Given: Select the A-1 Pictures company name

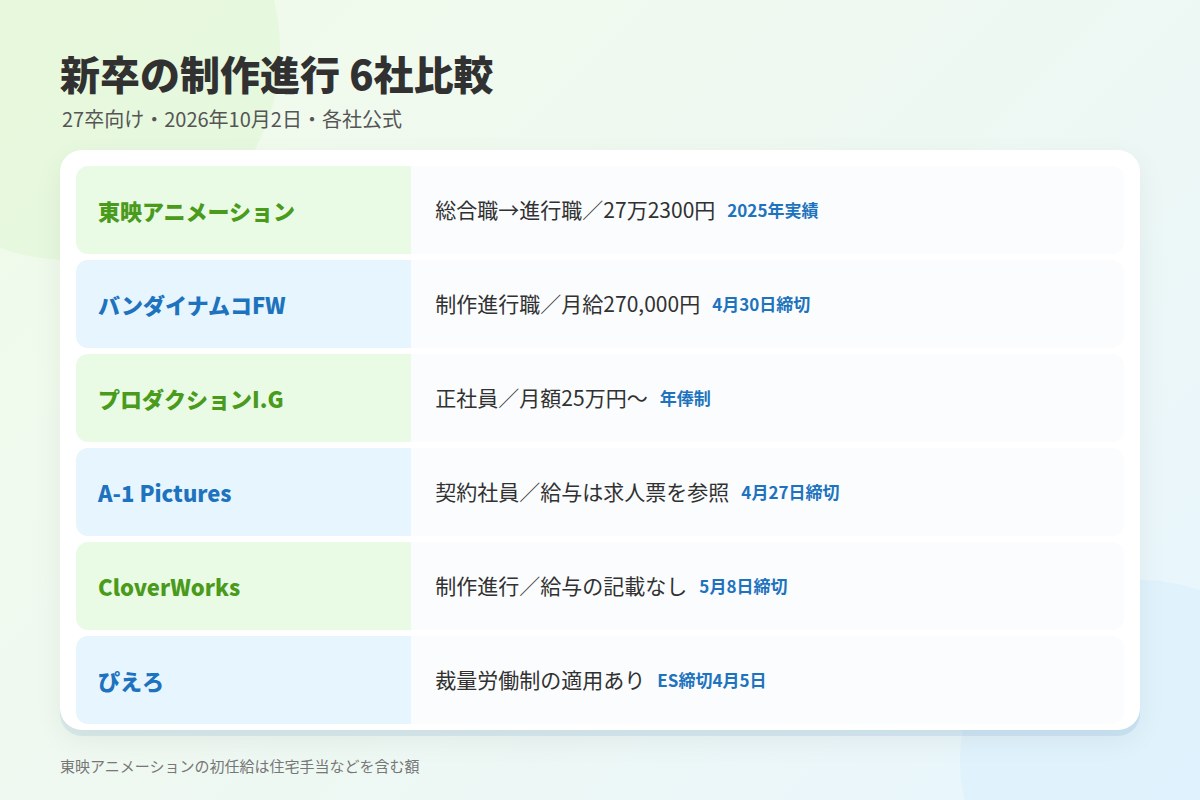Looking at the screenshot, I should click(x=165, y=494).
